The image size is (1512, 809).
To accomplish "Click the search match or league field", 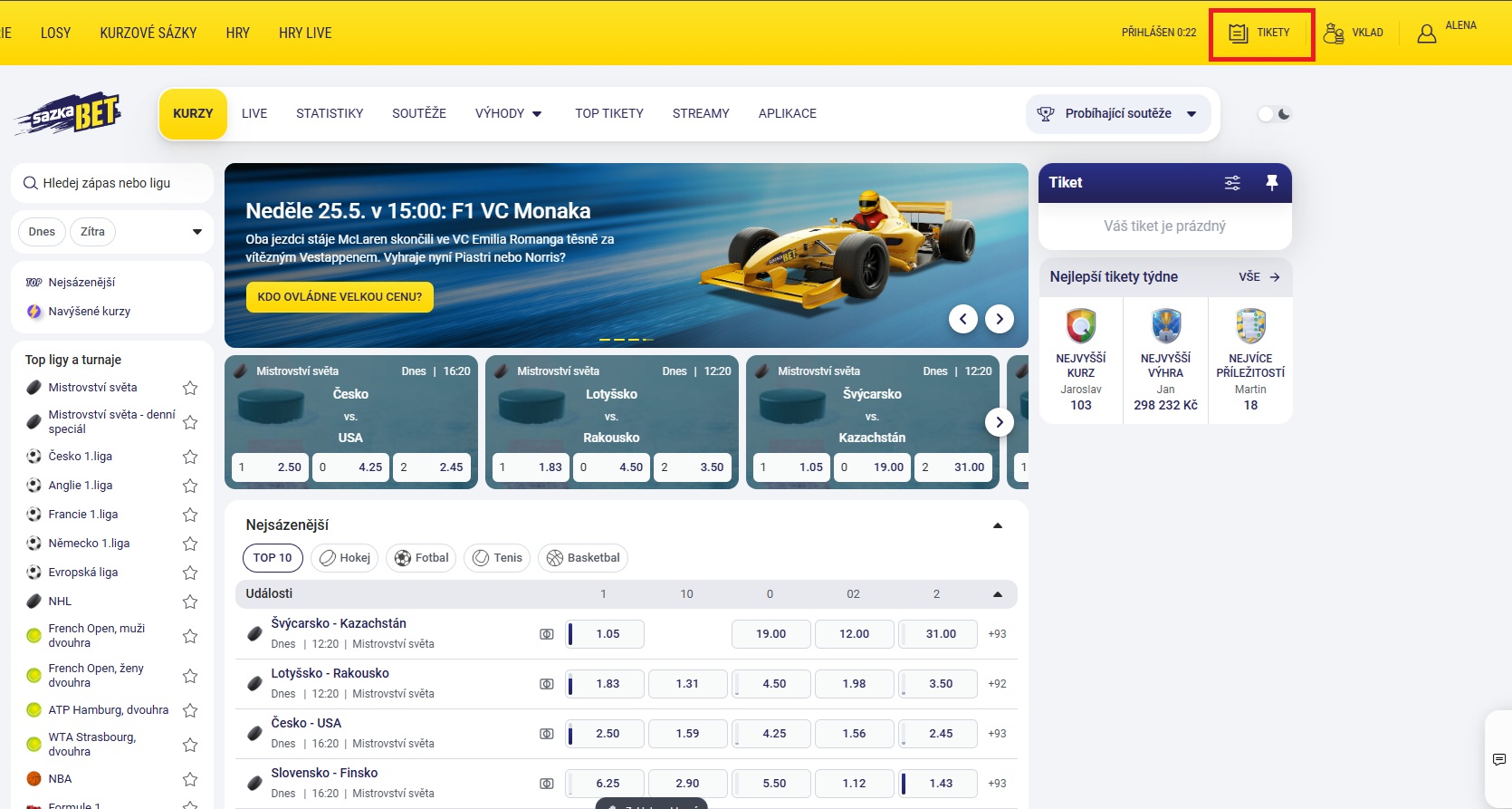I will pos(112,183).
